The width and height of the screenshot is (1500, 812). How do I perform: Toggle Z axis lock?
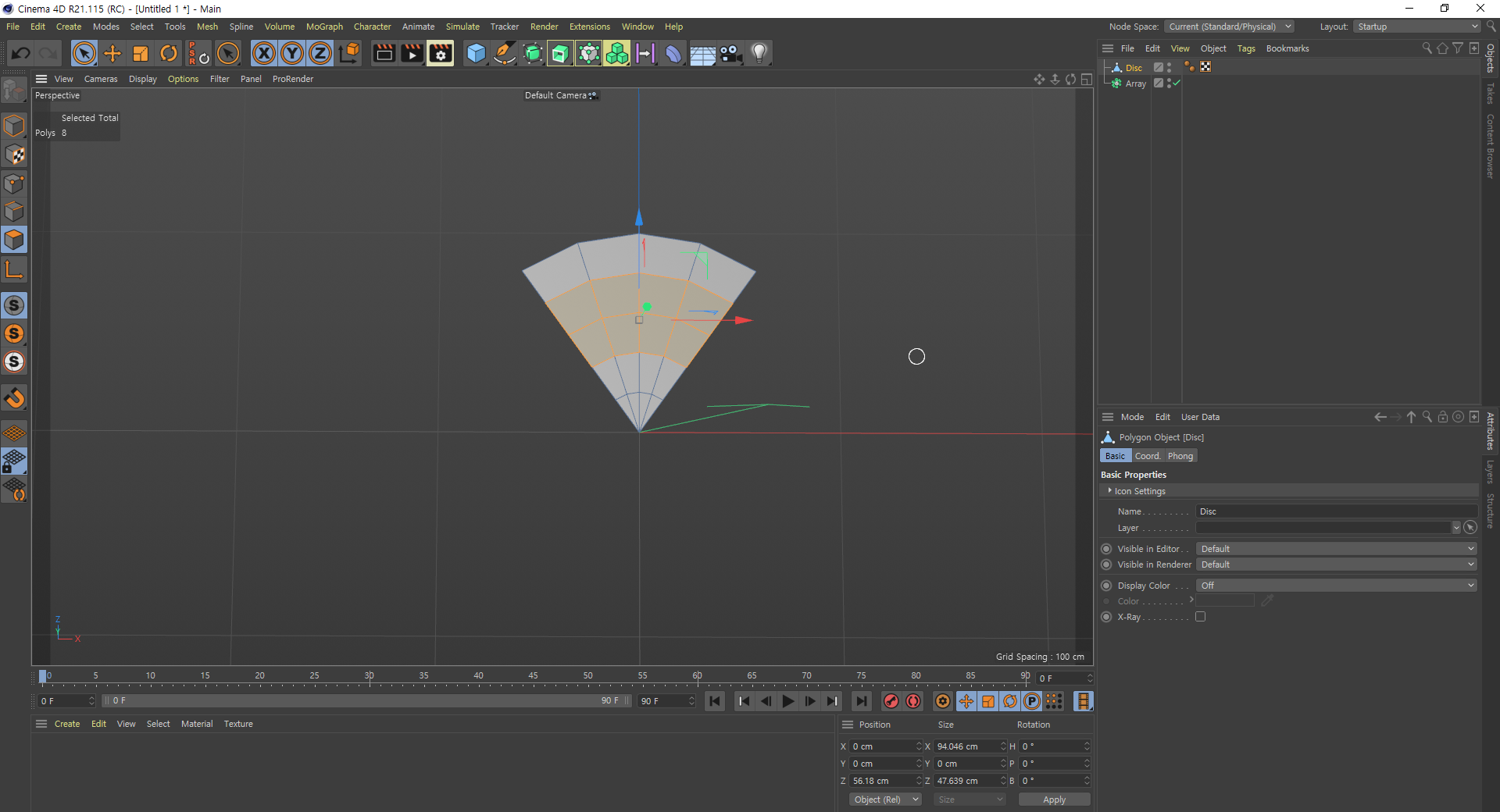point(320,53)
